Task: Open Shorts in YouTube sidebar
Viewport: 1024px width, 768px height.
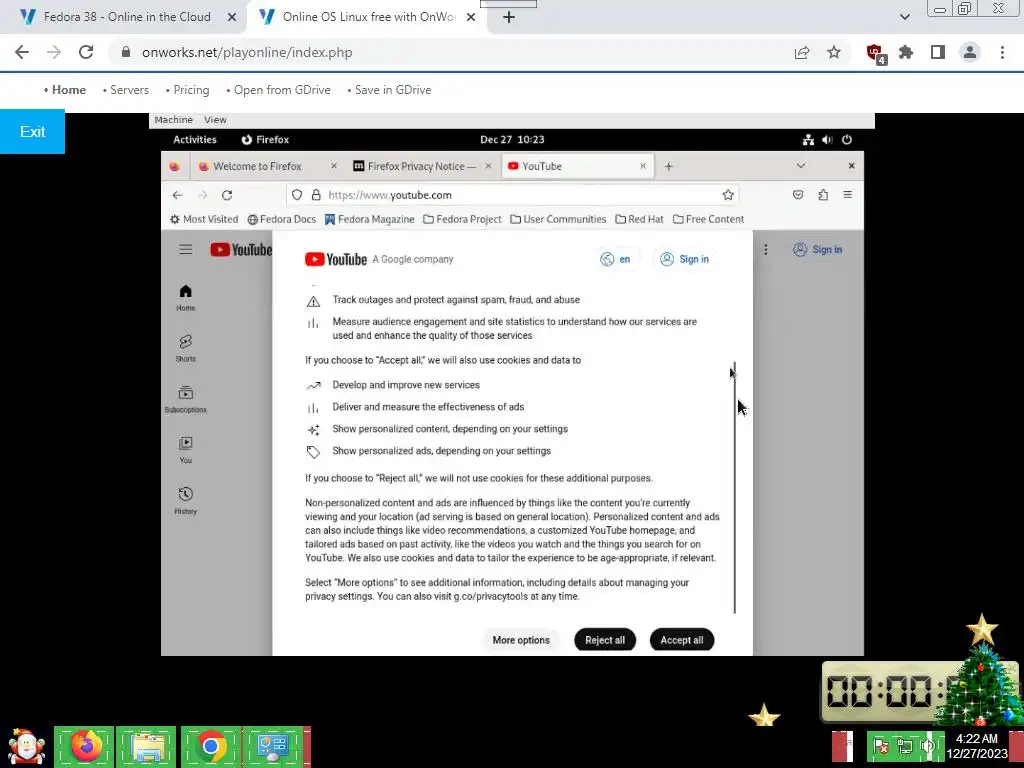Action: point(185,349)
